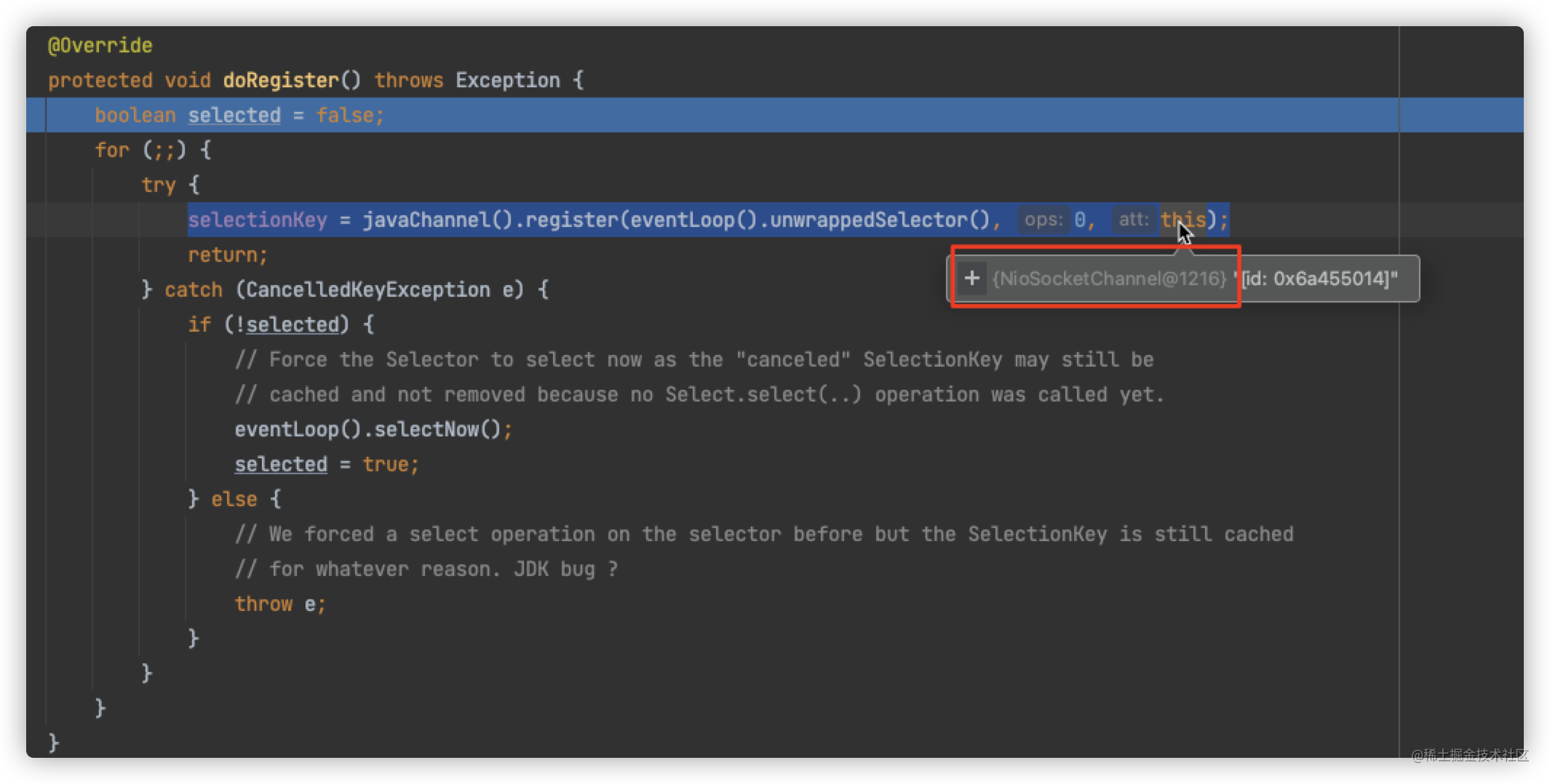Click the 'return;' statement
The image size is (1550, 784).
[228, 255]
